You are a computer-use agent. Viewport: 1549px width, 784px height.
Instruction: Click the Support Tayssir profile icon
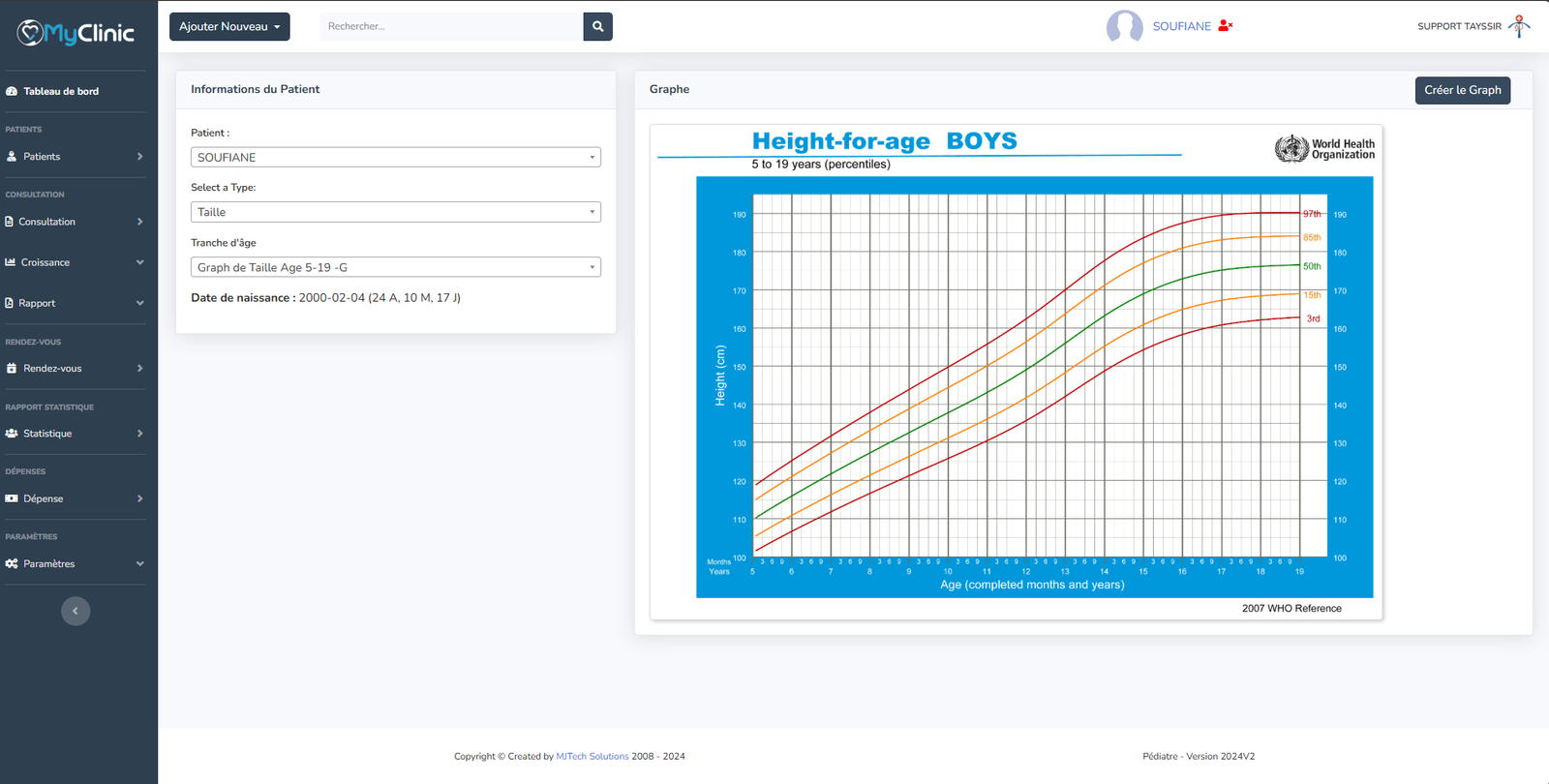point(1519,26)
